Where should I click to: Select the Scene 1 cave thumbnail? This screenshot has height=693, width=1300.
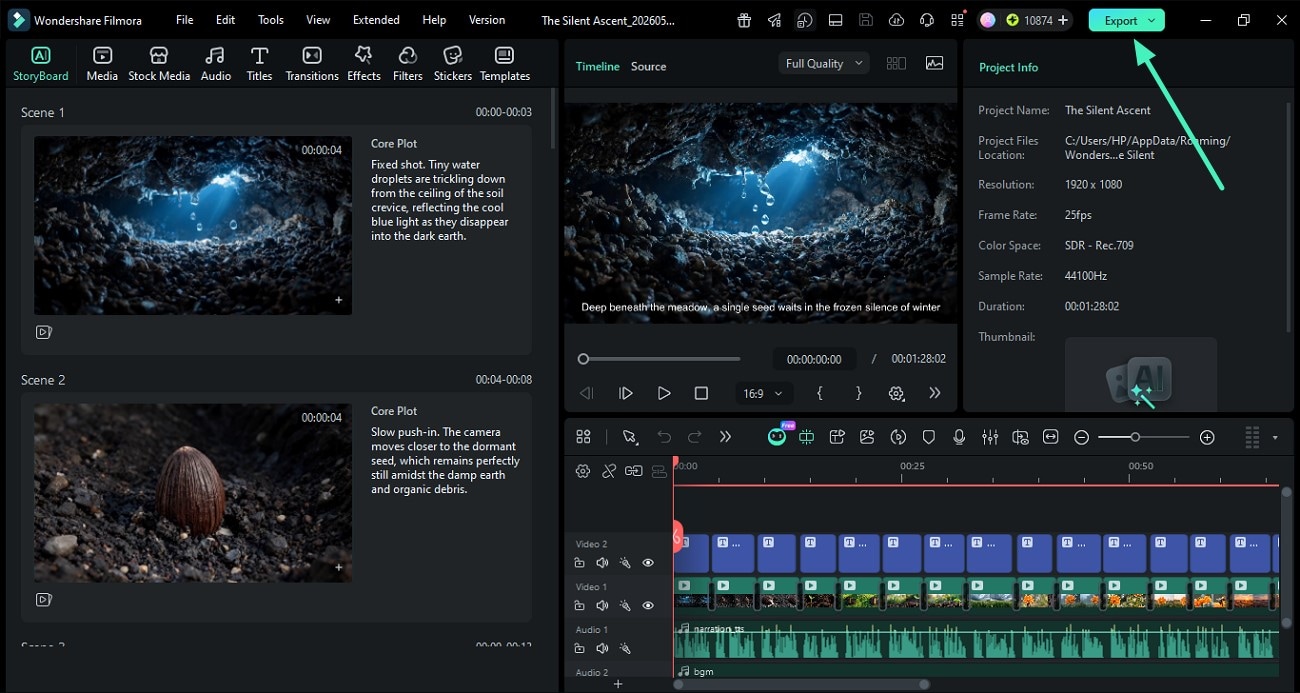193,225
